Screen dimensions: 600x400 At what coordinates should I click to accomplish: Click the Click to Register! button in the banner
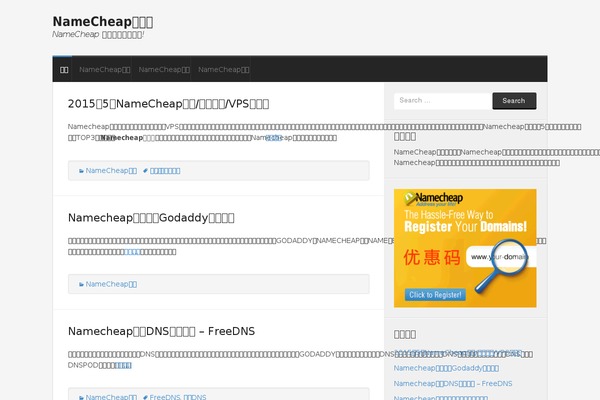pyautogui.click(x=435, y=295)
